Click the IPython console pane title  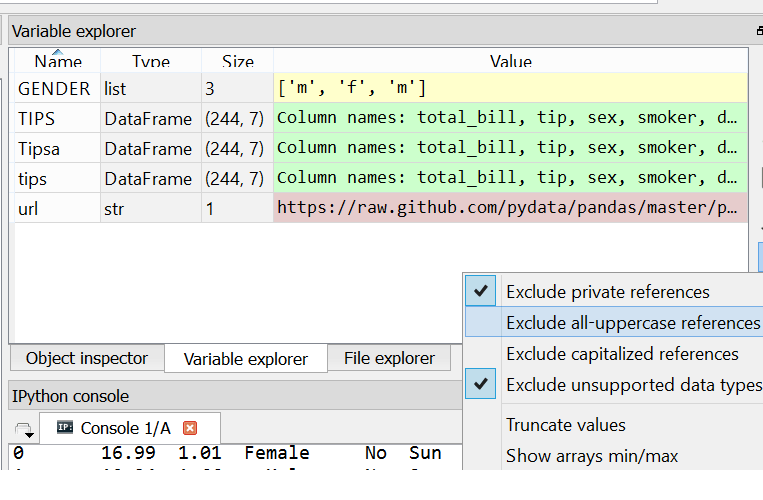(71, 396)
